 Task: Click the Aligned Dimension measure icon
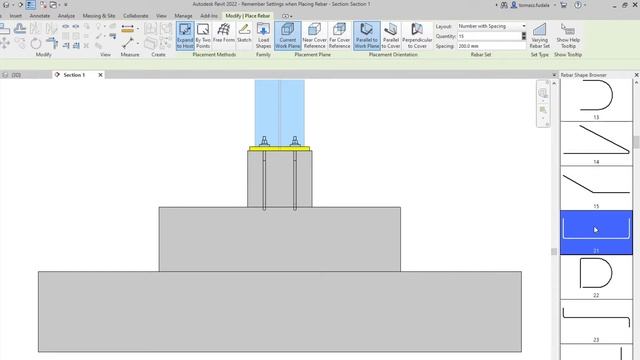point(127,29)
